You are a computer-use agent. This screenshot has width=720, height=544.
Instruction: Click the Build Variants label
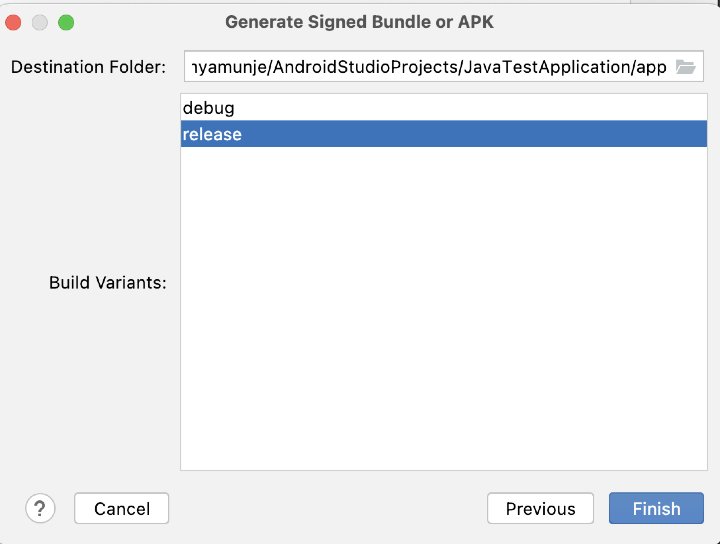(x=107, y=282)
